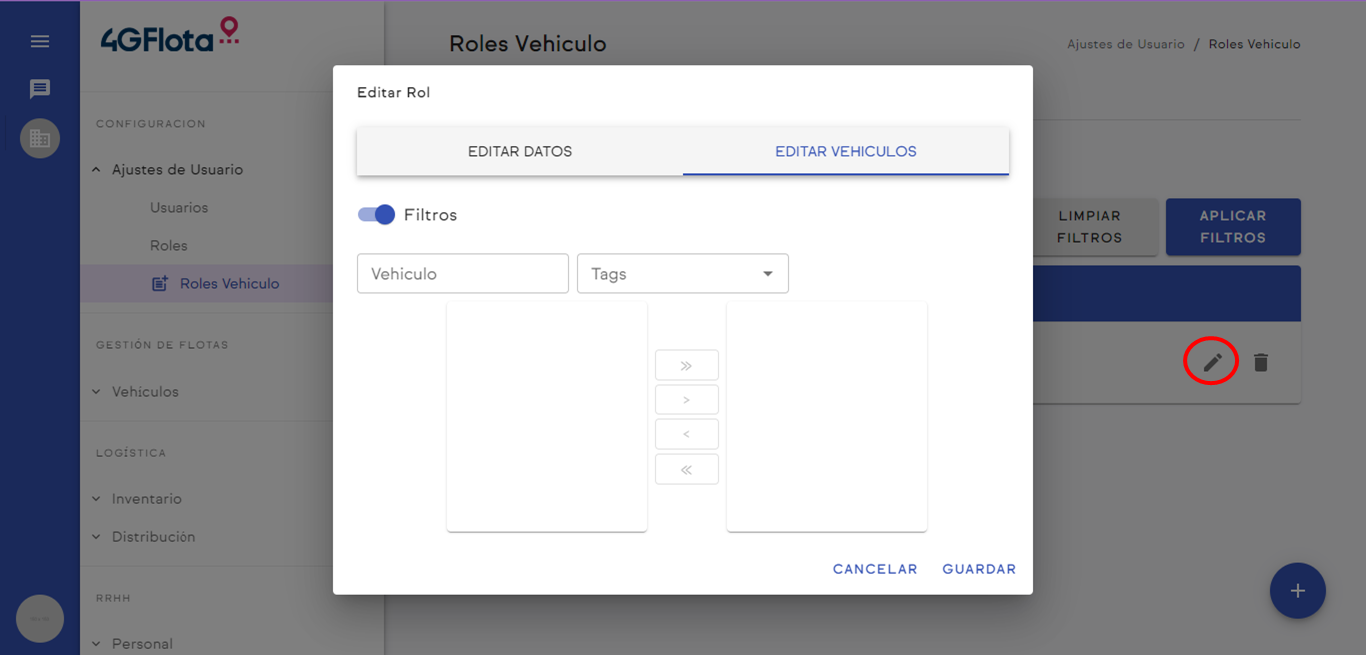Expand the Inventario sidebar section
The image size is (1366, 655).
146,499
